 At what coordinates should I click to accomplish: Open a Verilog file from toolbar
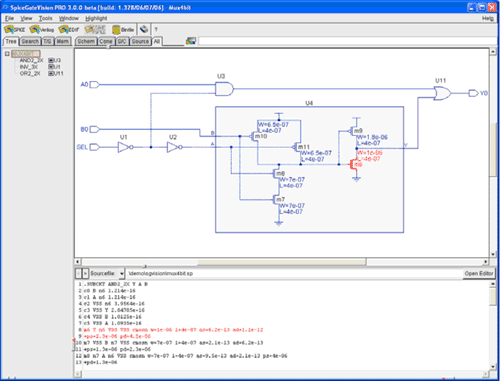42,30
